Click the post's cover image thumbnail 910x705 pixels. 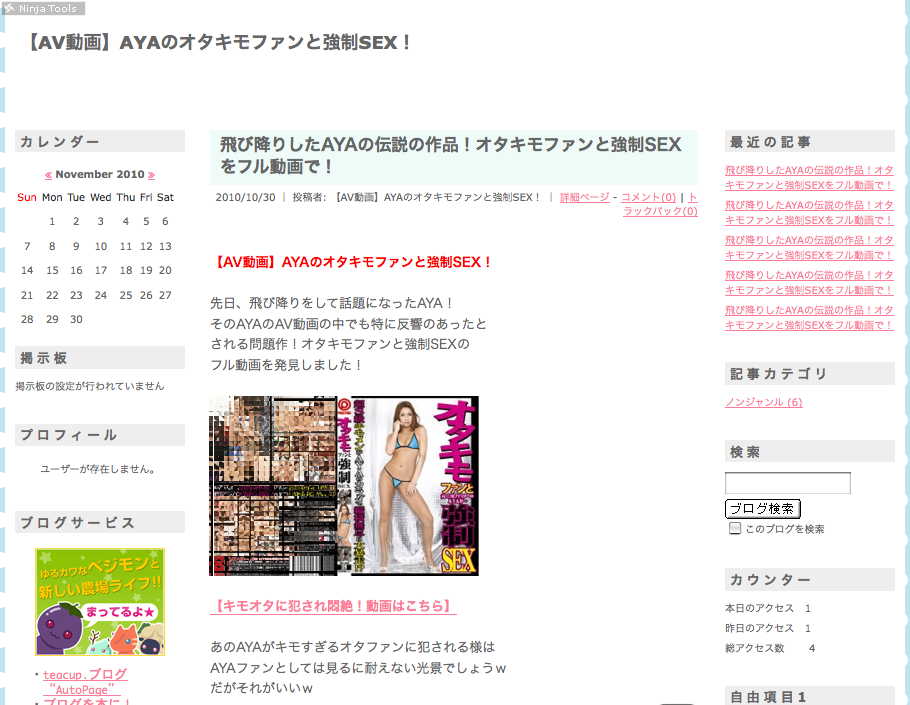click(x=344, y=486)
